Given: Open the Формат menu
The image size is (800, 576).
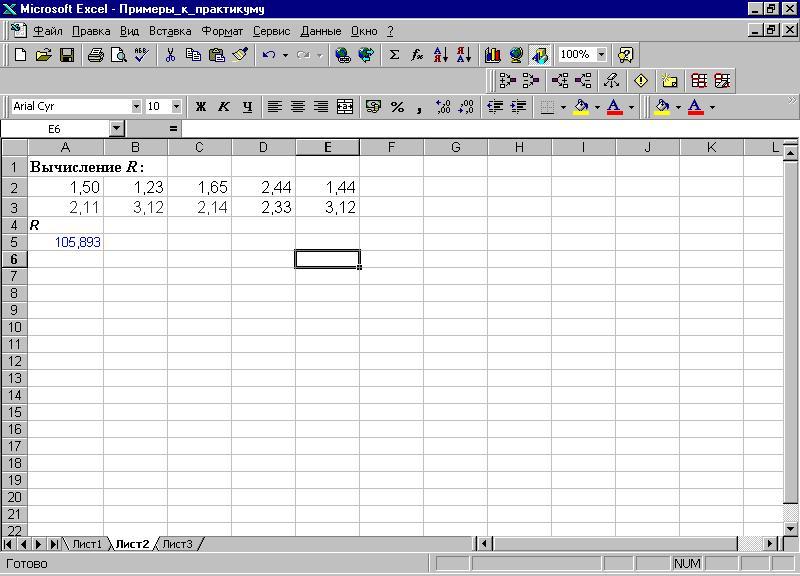Looking at the screenshot, I should (x=222, y=31).
